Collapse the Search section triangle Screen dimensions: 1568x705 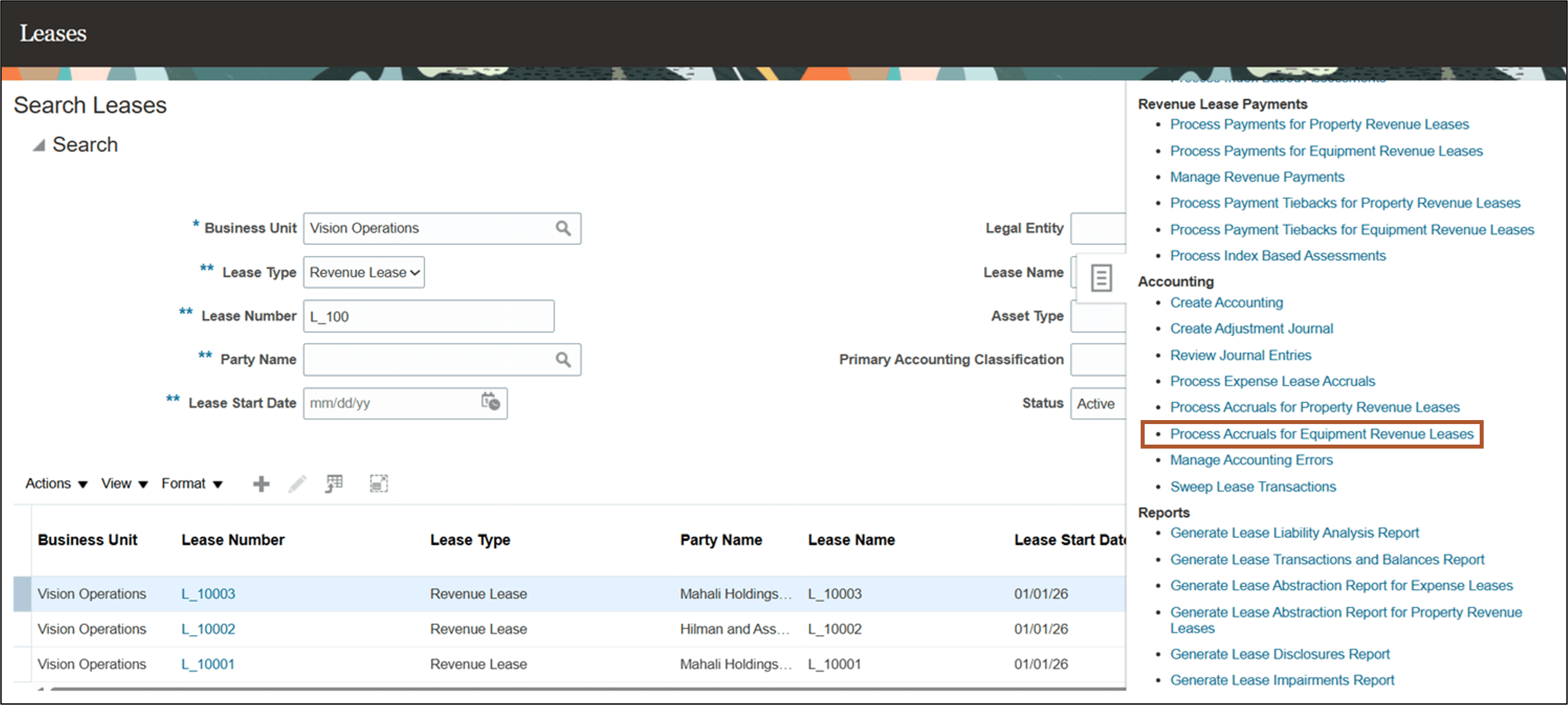(39, 145)
